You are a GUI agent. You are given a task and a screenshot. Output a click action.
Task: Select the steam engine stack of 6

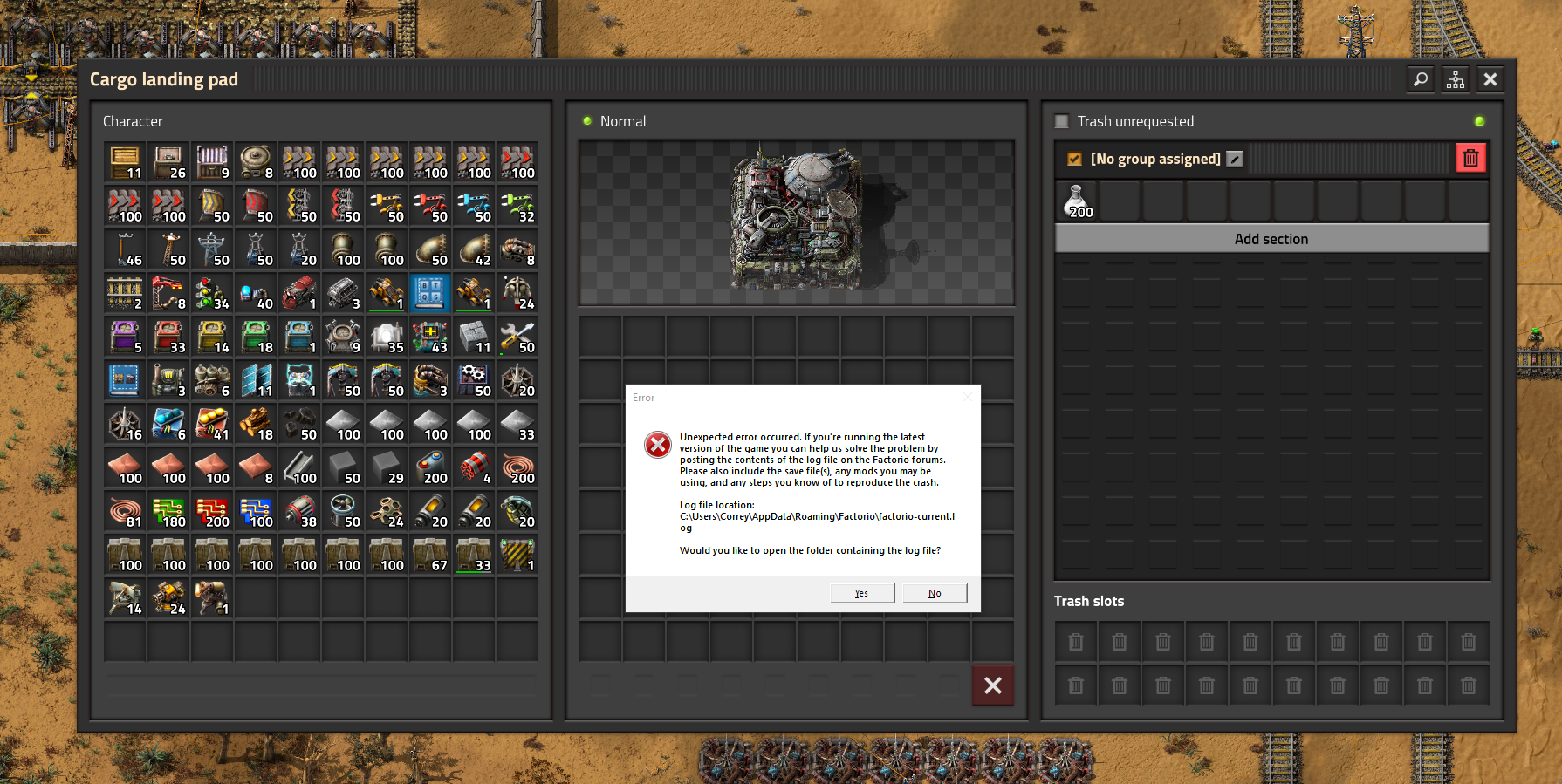212,380
